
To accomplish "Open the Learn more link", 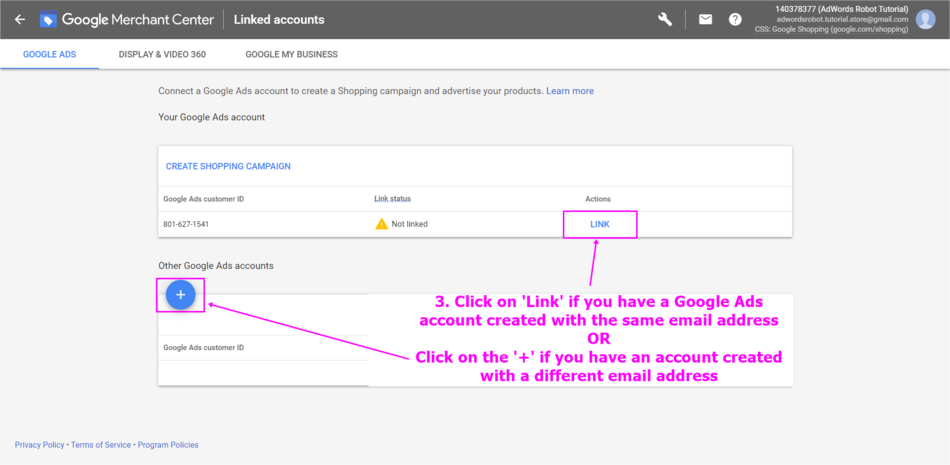I will [570, 91].
